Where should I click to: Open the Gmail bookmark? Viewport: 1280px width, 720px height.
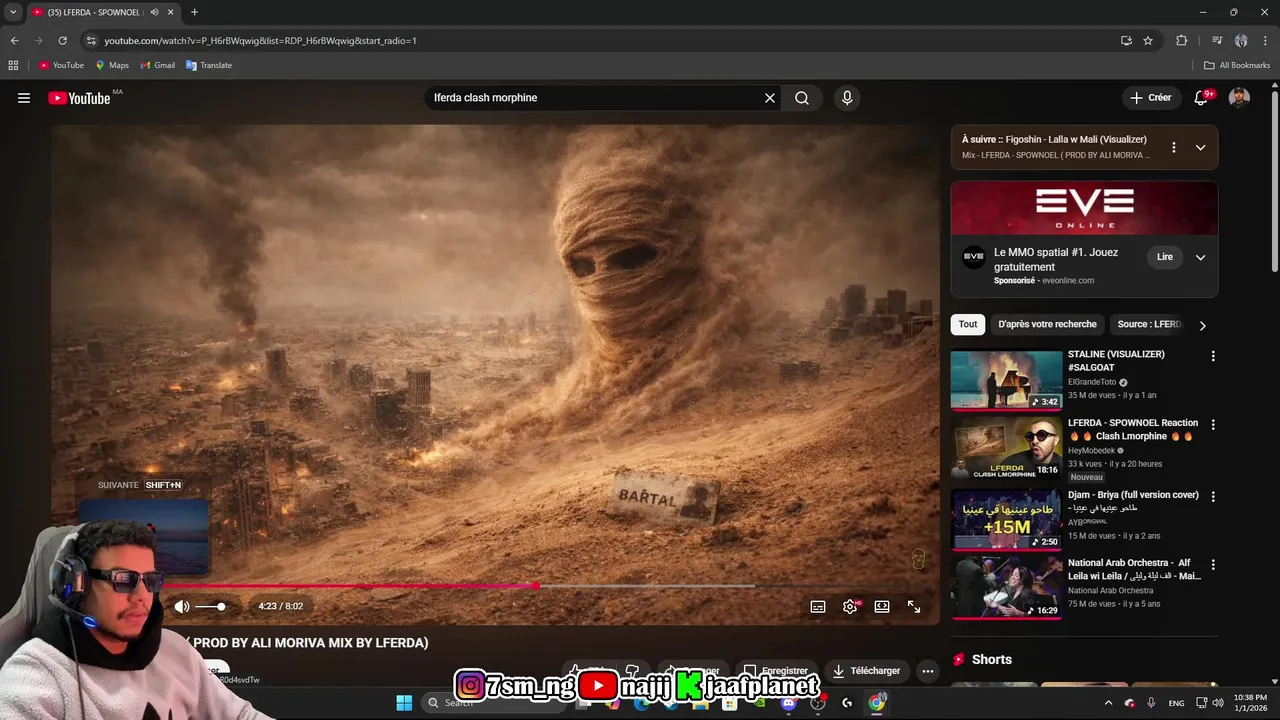click(x=158, y=65)
